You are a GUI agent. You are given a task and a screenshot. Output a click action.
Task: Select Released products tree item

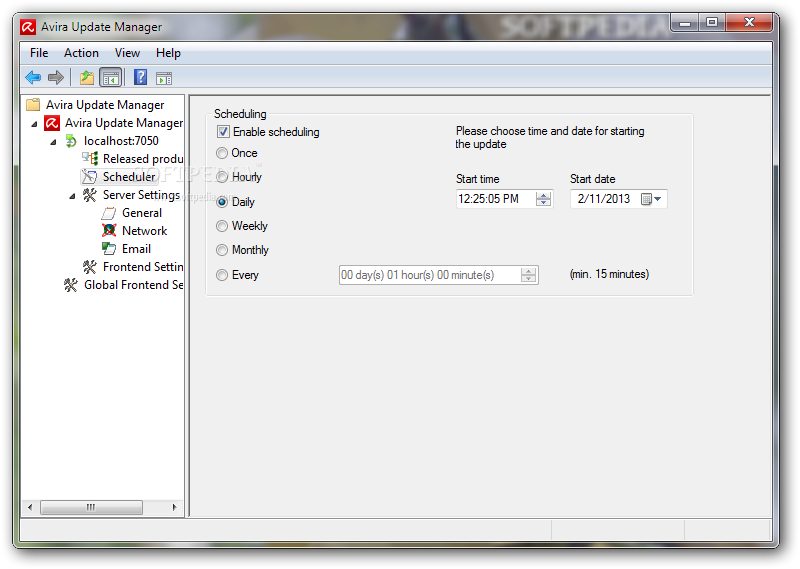142,159
